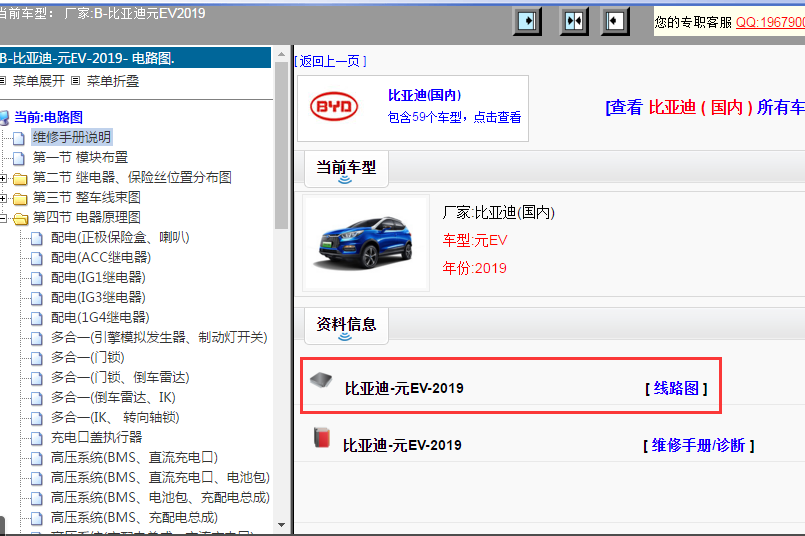Click the folder icon of 第三节 整车线束图
The image size is (805, 536).
coord(20,199)
